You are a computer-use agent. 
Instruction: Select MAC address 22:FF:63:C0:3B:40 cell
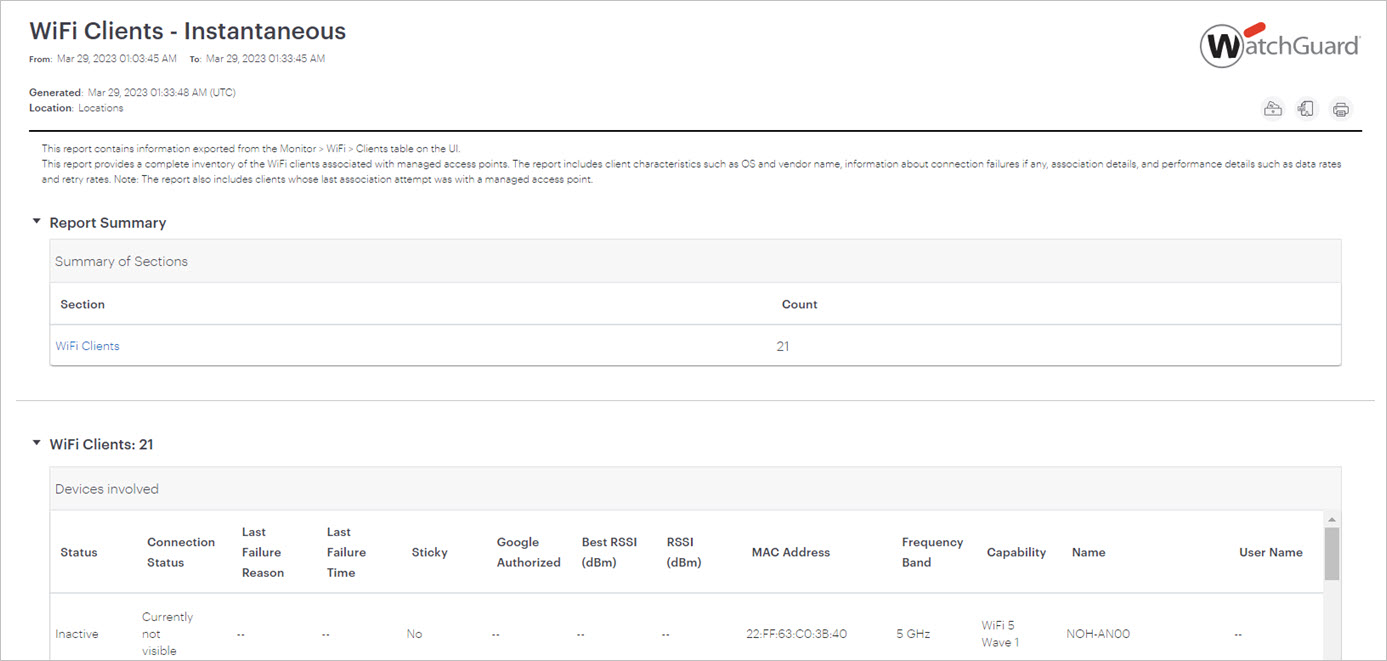click(x=796, y=634)
